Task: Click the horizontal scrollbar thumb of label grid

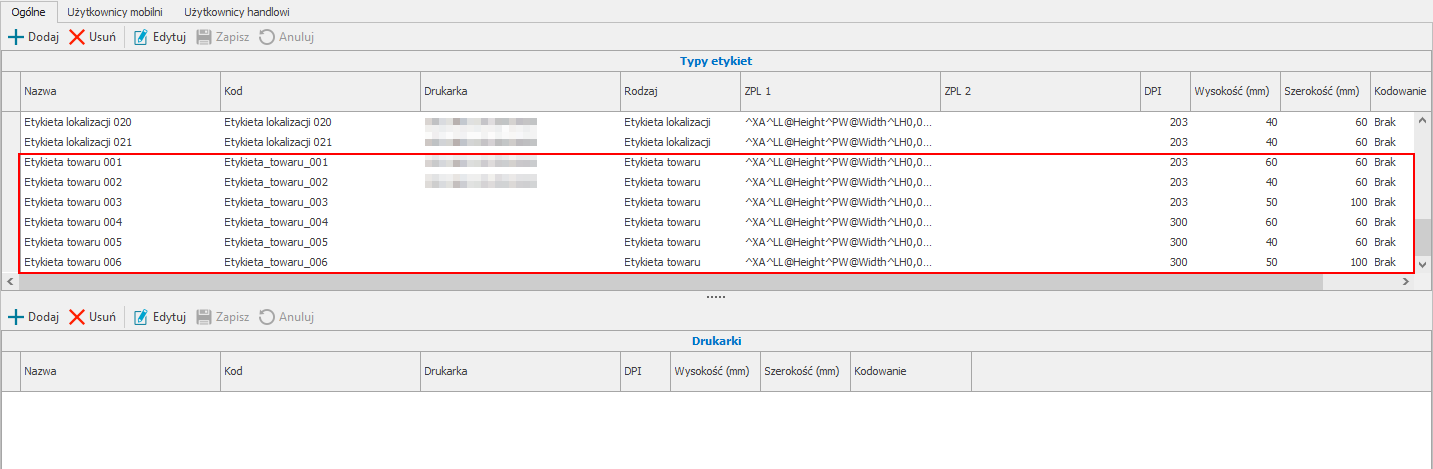Action: (670, 283)
